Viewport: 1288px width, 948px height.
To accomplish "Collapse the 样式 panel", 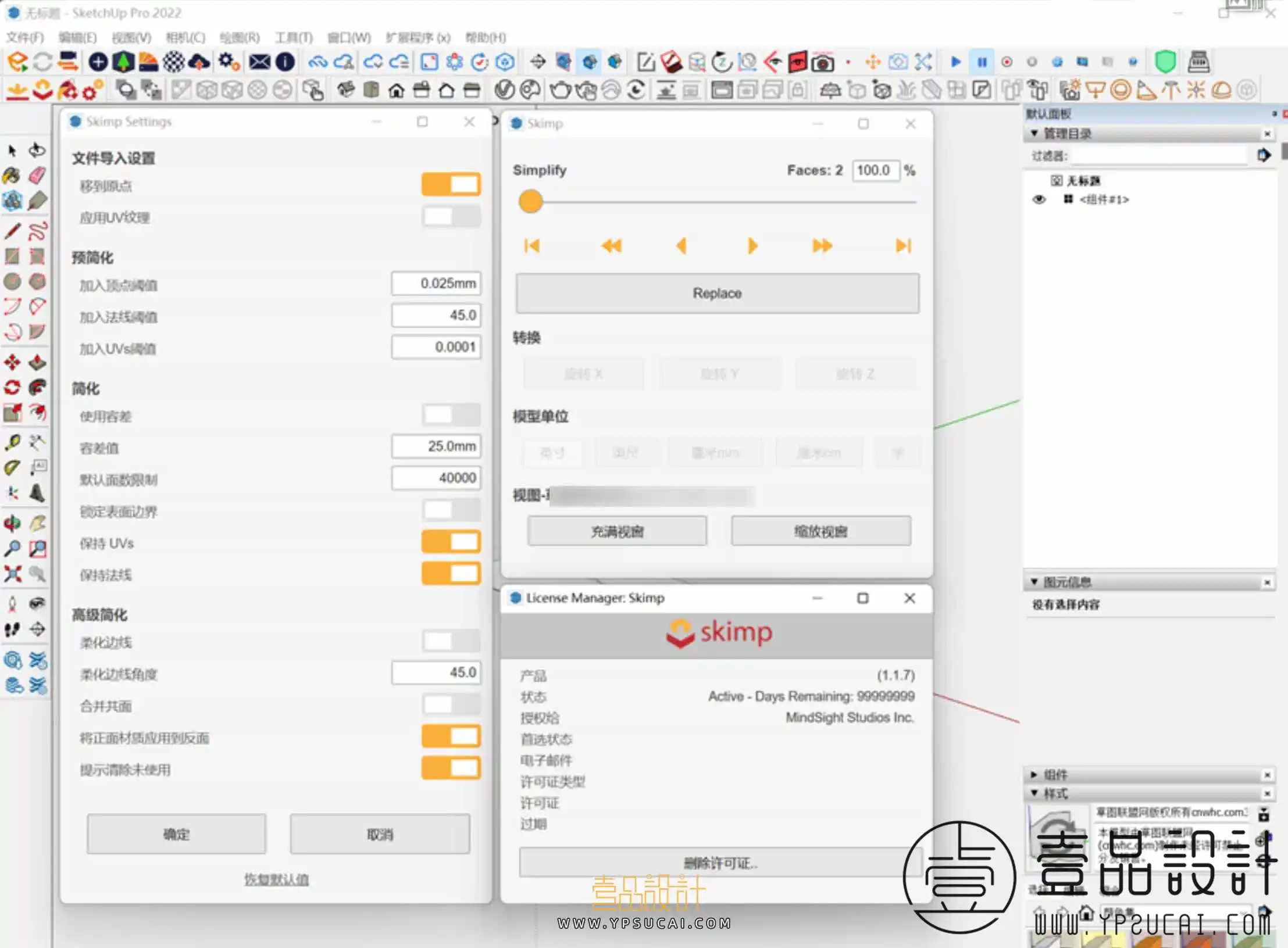I will (x=1034, y=793).
